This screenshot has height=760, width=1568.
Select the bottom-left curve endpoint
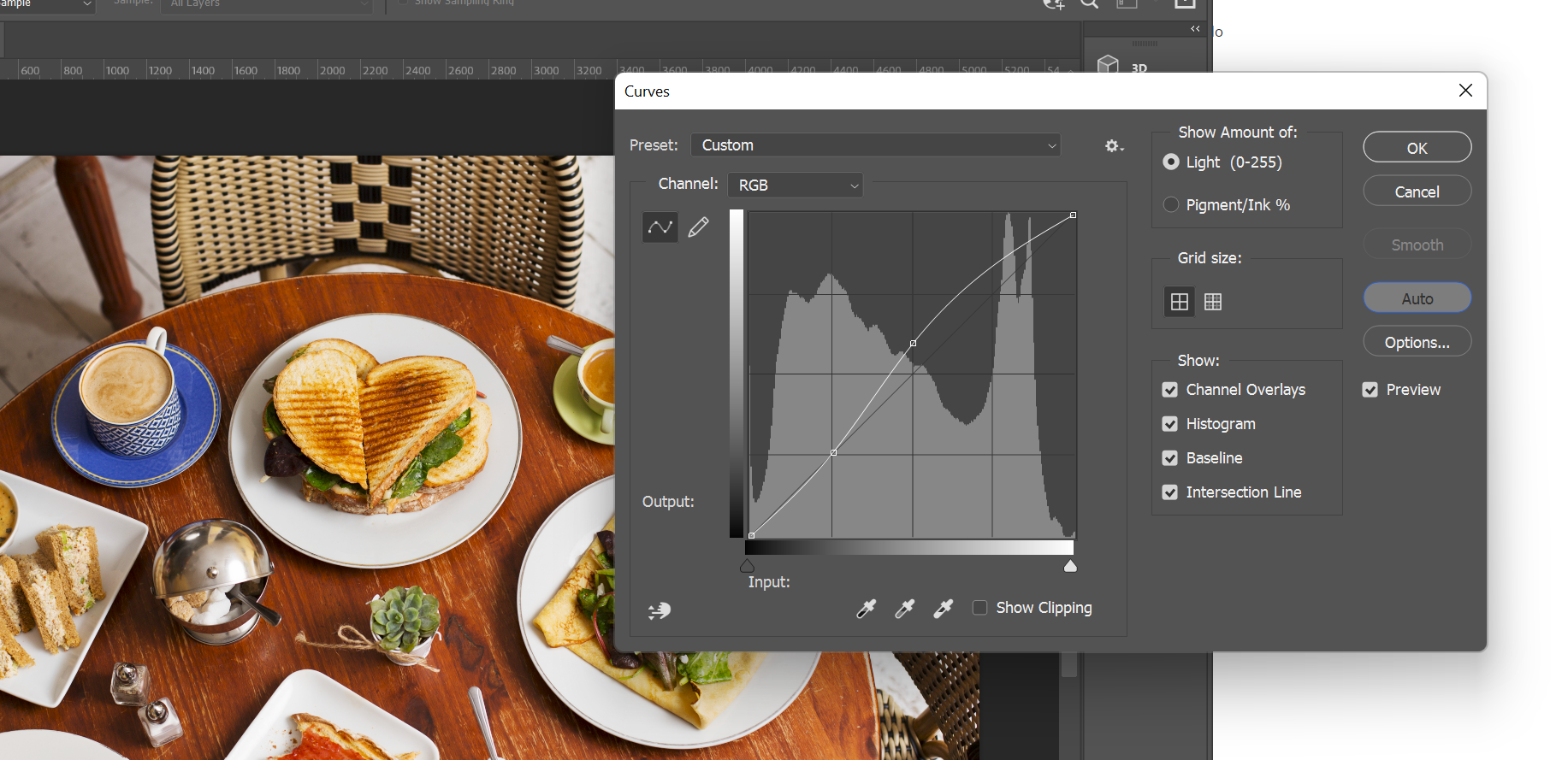[751, 535]
